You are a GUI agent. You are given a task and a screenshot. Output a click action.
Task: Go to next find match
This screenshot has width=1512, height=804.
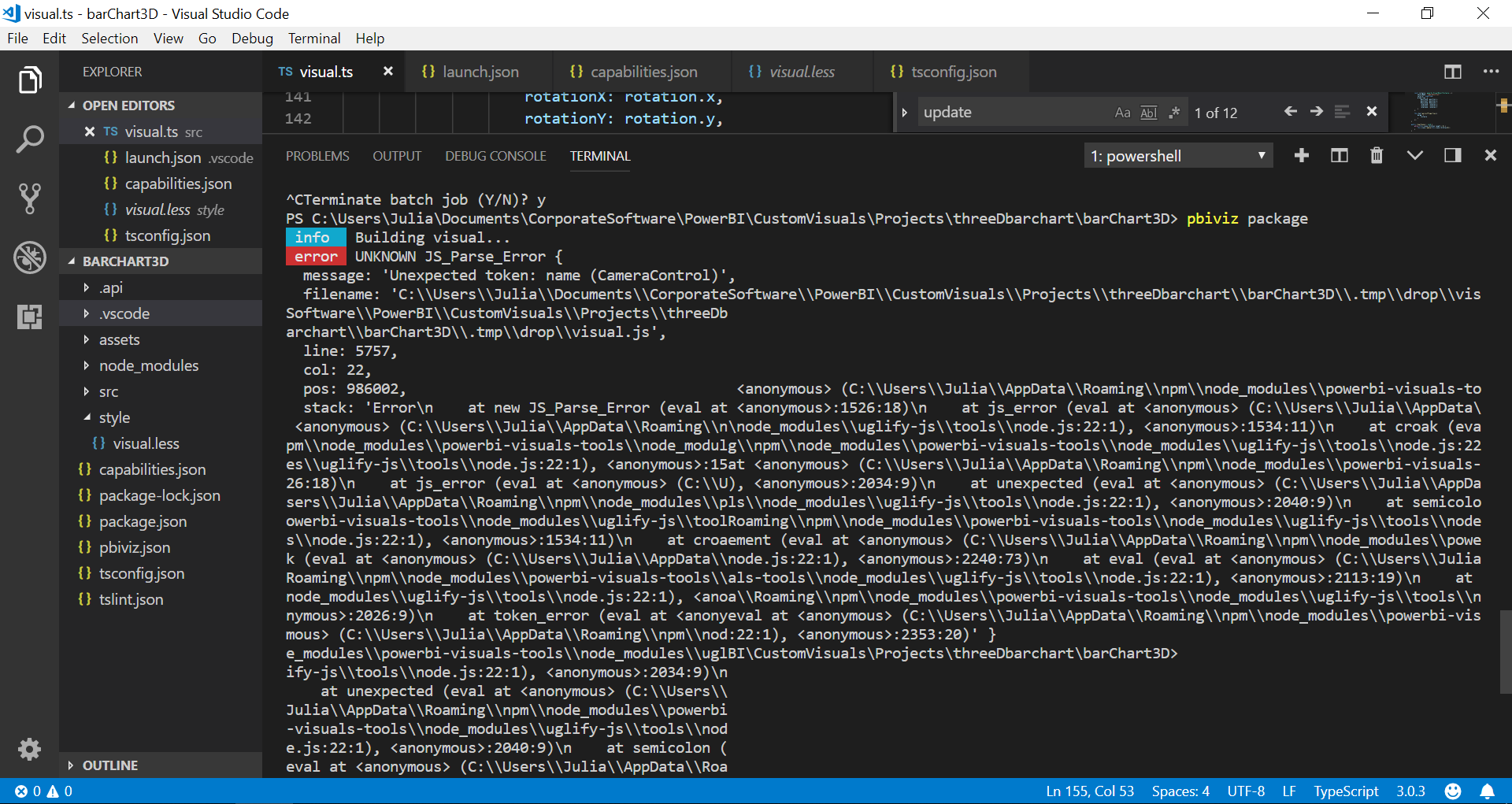(1316, 112)
